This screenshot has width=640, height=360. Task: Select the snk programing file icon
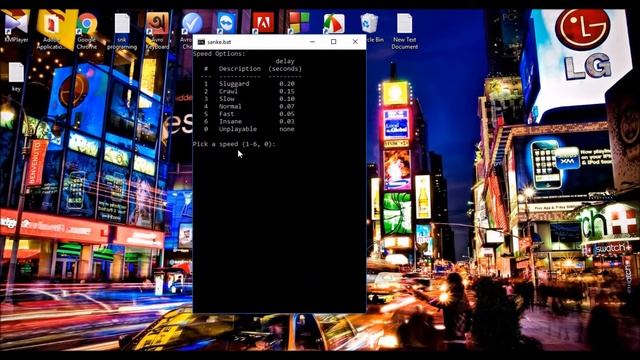[x=122, y=31]
